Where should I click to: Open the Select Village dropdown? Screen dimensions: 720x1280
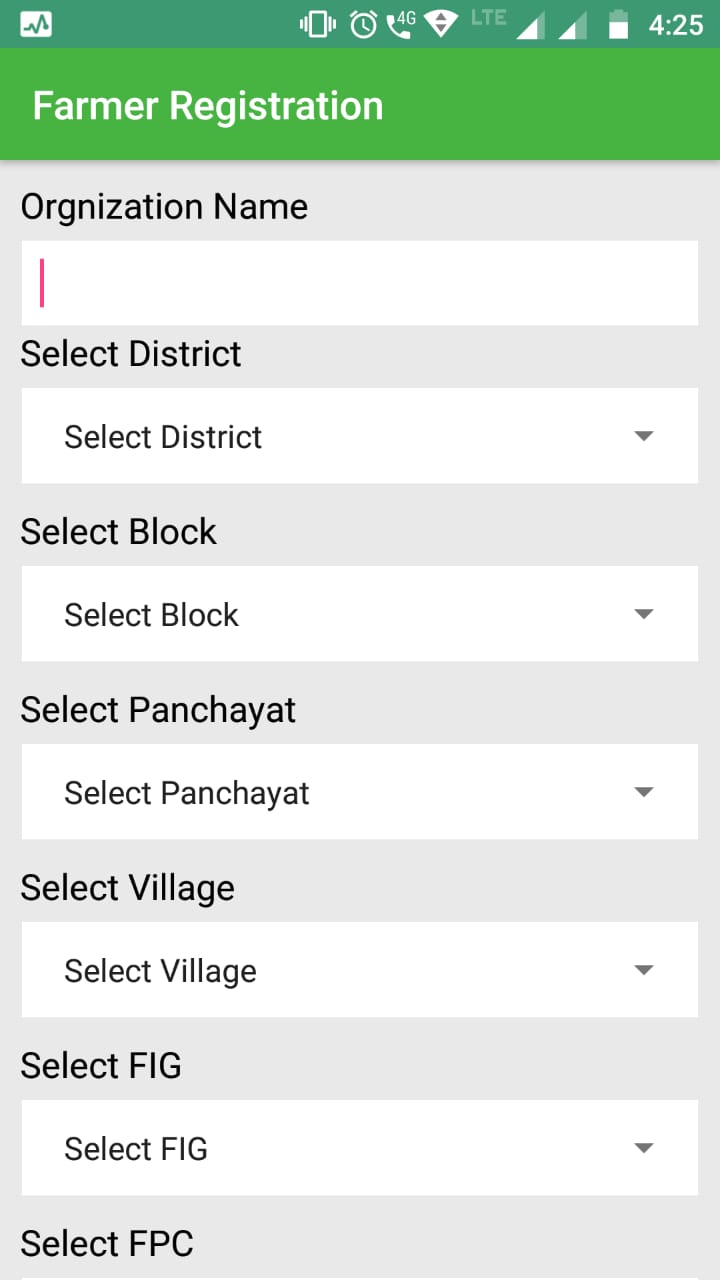coord(359,970)
